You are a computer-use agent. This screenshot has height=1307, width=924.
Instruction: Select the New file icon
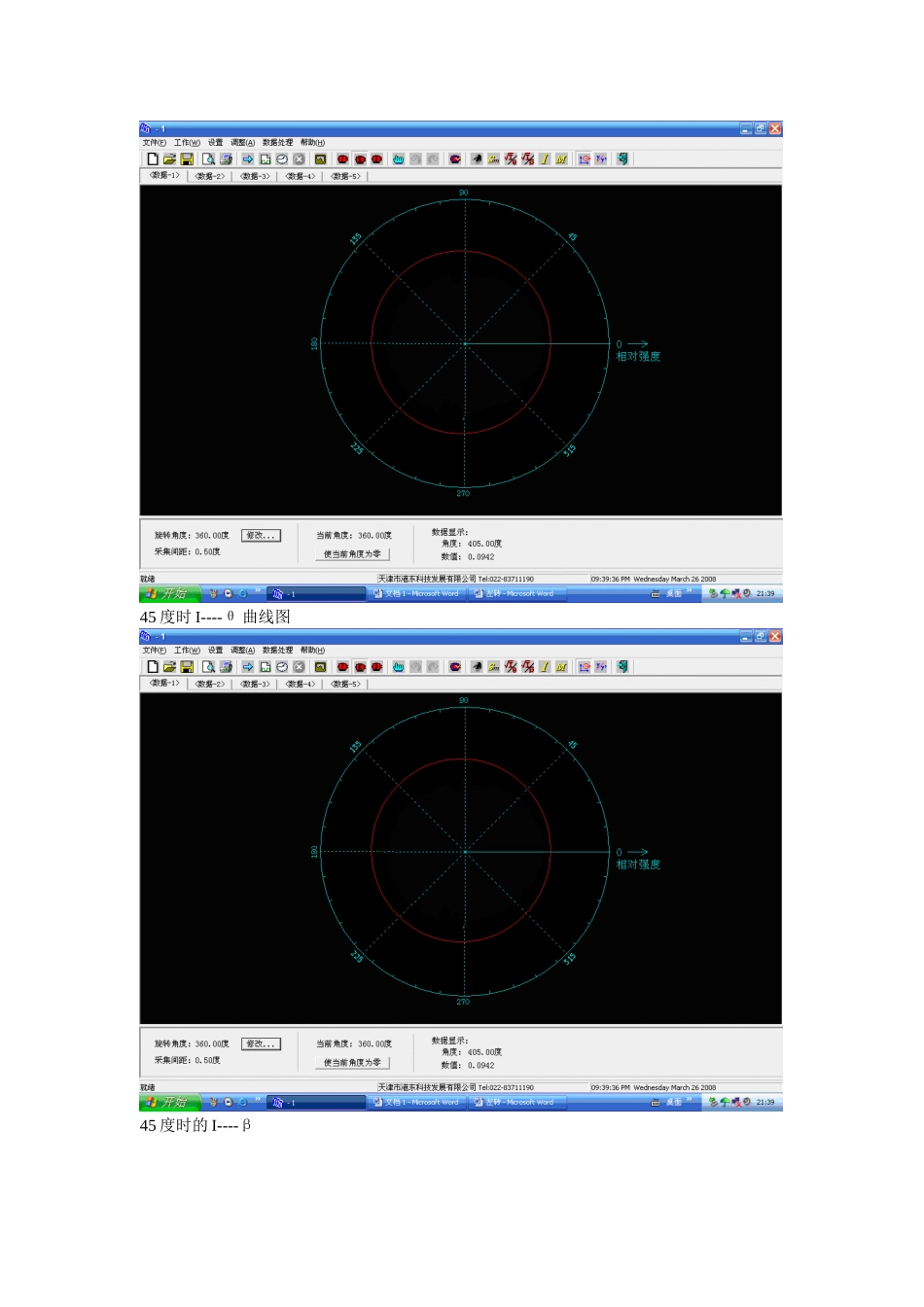pyautogui.click(x=151, y=159)
